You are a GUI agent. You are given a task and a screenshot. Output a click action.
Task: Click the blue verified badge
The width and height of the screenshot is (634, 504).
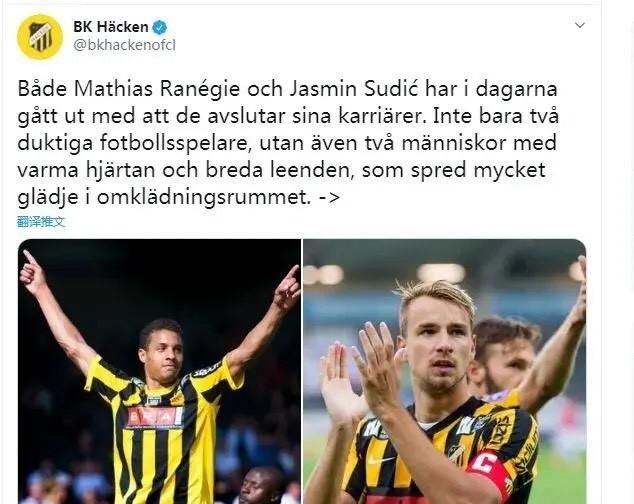pos(160,27)
